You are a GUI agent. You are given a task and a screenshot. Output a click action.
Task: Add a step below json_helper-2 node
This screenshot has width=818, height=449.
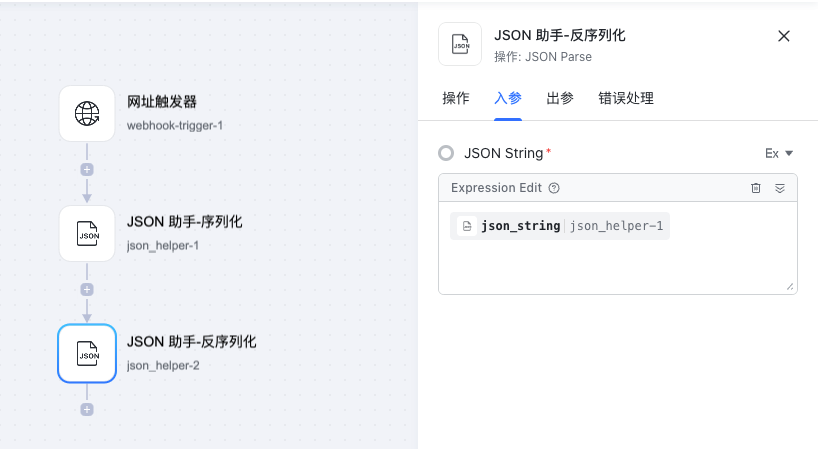87,409
